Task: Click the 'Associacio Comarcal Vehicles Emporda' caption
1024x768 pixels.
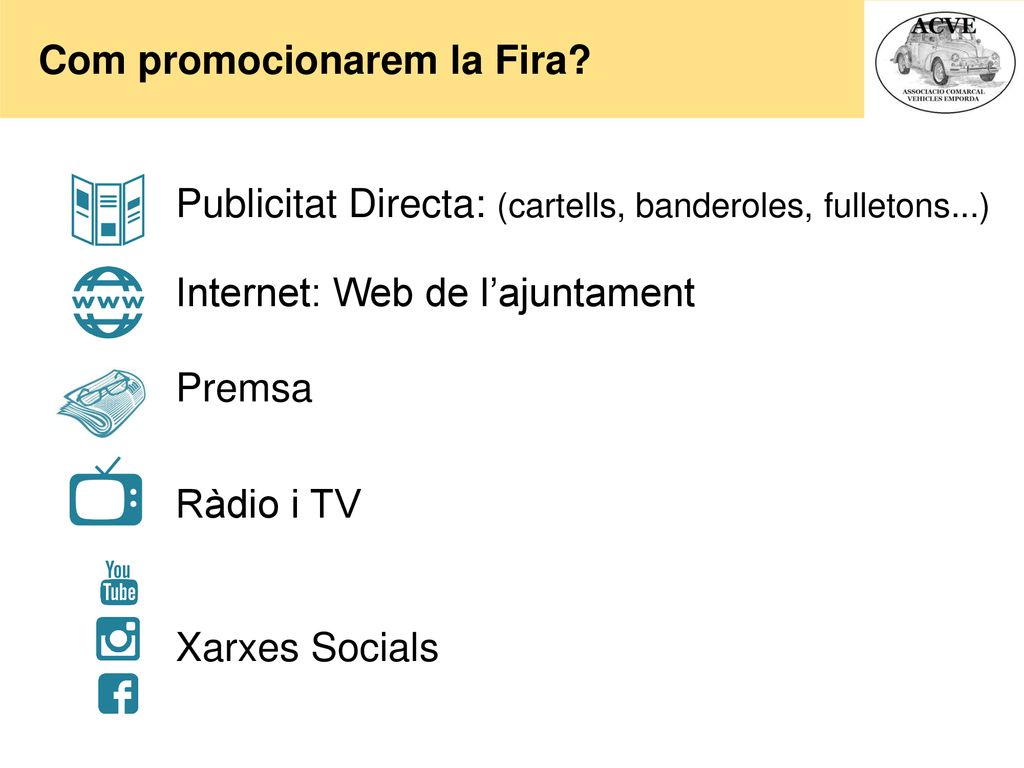Action: (943, 95)
